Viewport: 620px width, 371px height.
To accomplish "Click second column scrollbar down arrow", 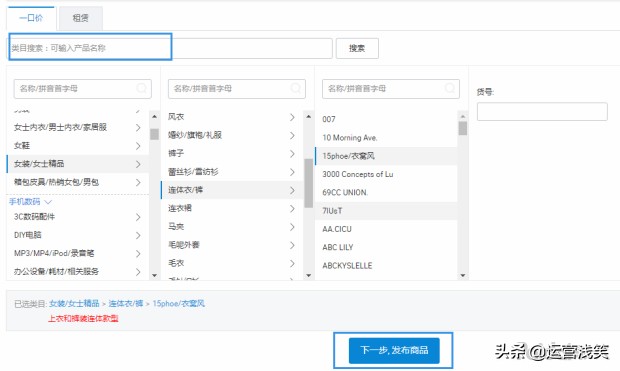I will tap(308, 275).
